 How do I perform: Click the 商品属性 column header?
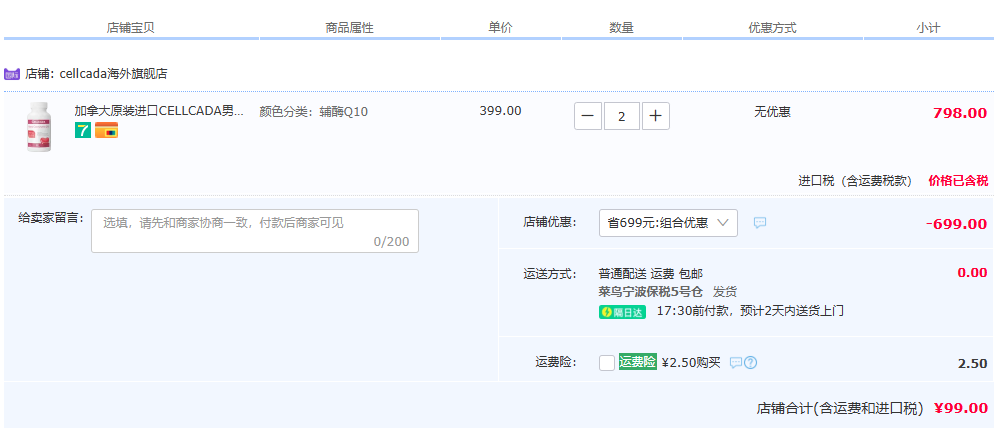pos(350,28)
